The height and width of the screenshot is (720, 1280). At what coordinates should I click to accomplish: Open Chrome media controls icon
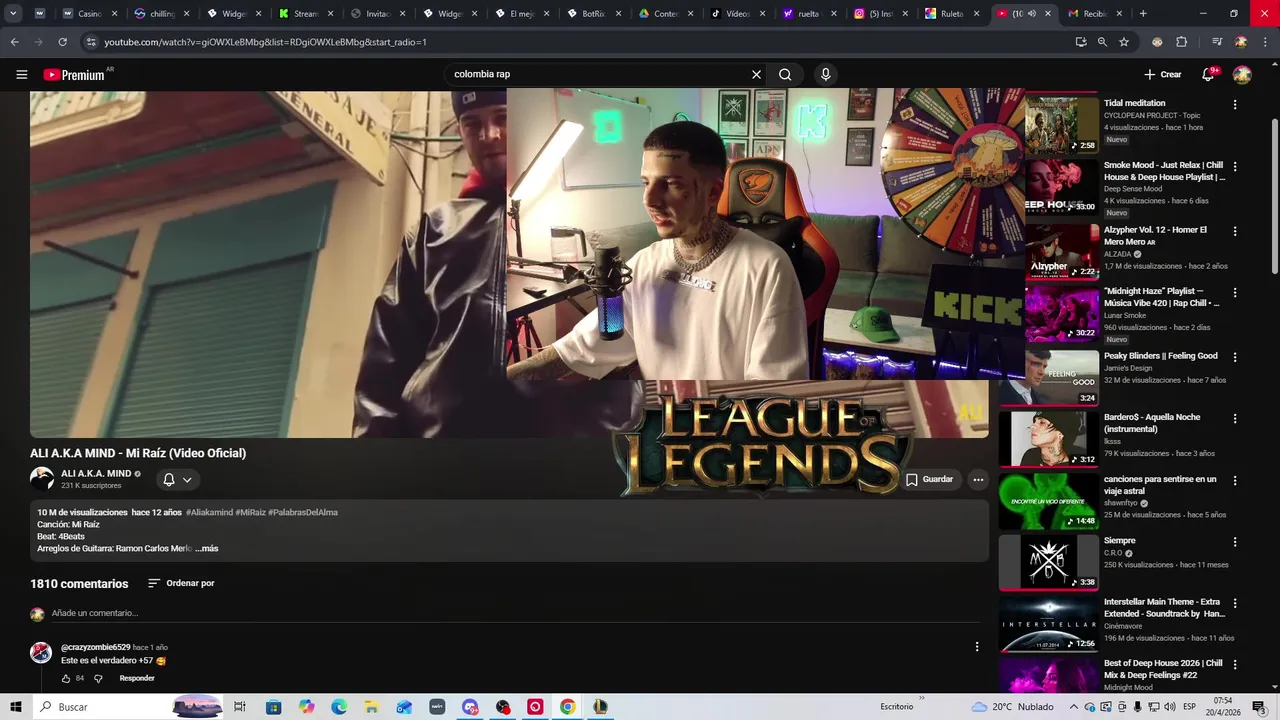click(1217, 42)
